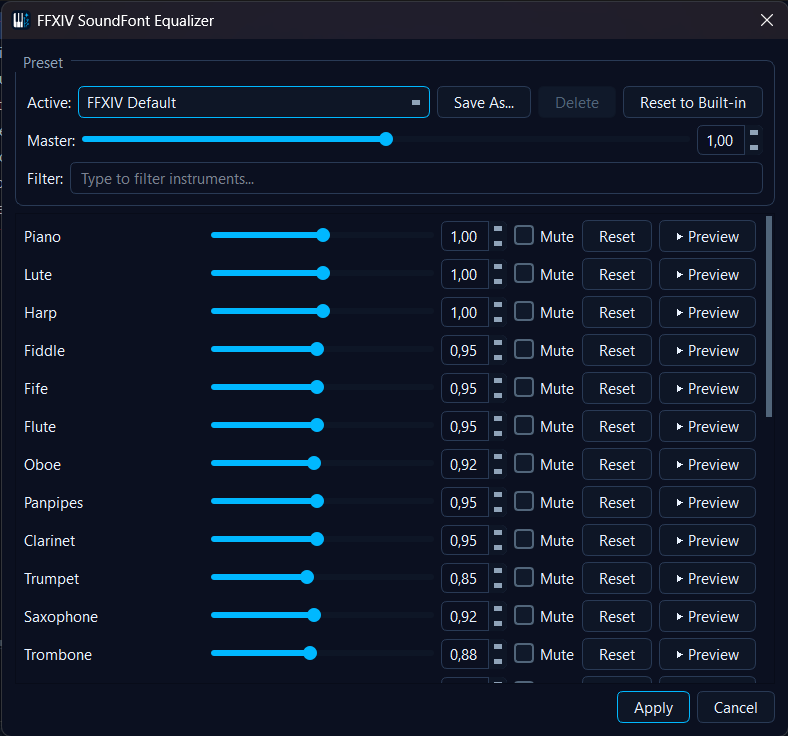Image resolution: width=788 pixels, height=736 pixels.
Task: Reset the Lute volume
Action: coord(617,274)
